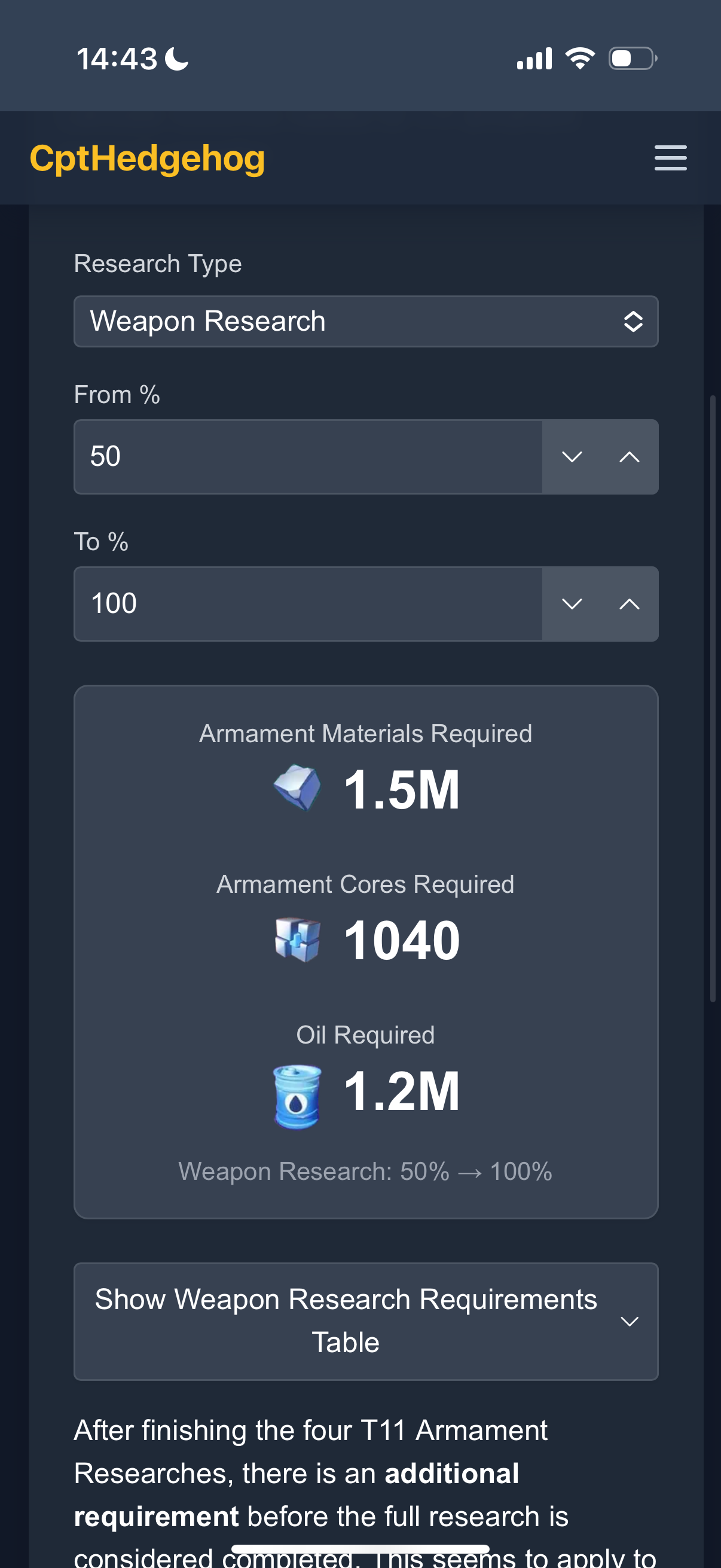Decrease the To % value
The image size is (721, 1568).
[x=572, y=604]
